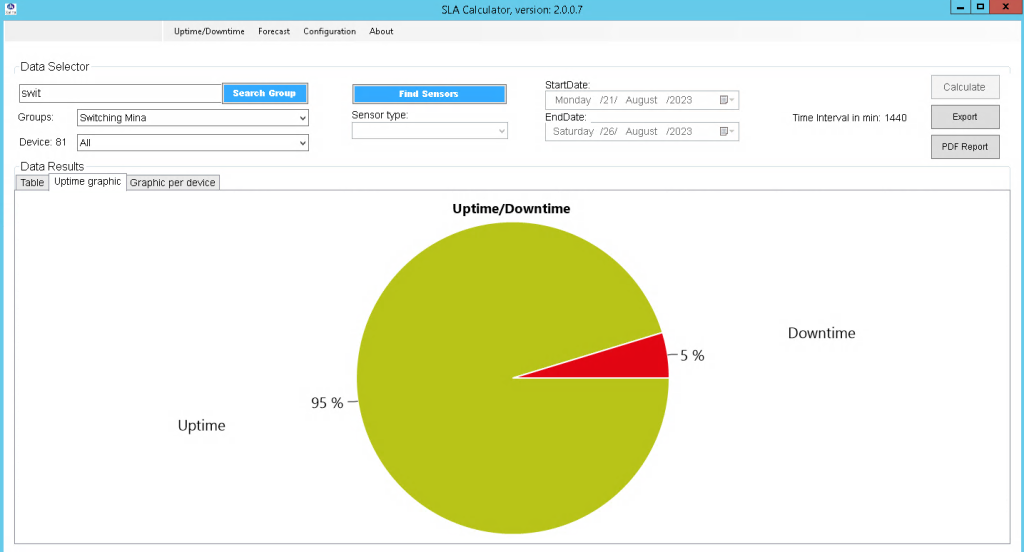Click the 'Downtime' chart label
The height and width of the screenshot is (552, 1024).
click(x=822, y=333)
